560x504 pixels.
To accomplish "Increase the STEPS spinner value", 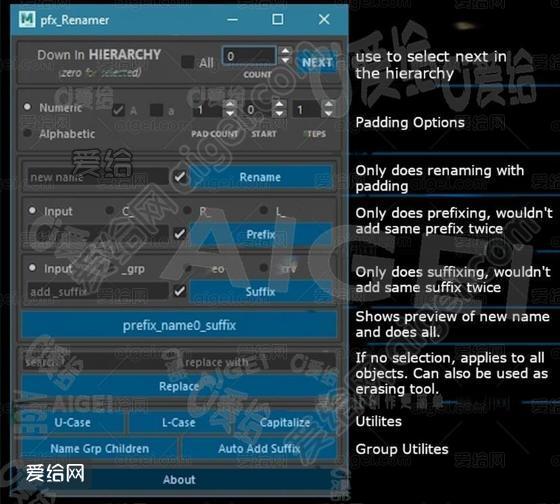I will [x=328, y=105].
